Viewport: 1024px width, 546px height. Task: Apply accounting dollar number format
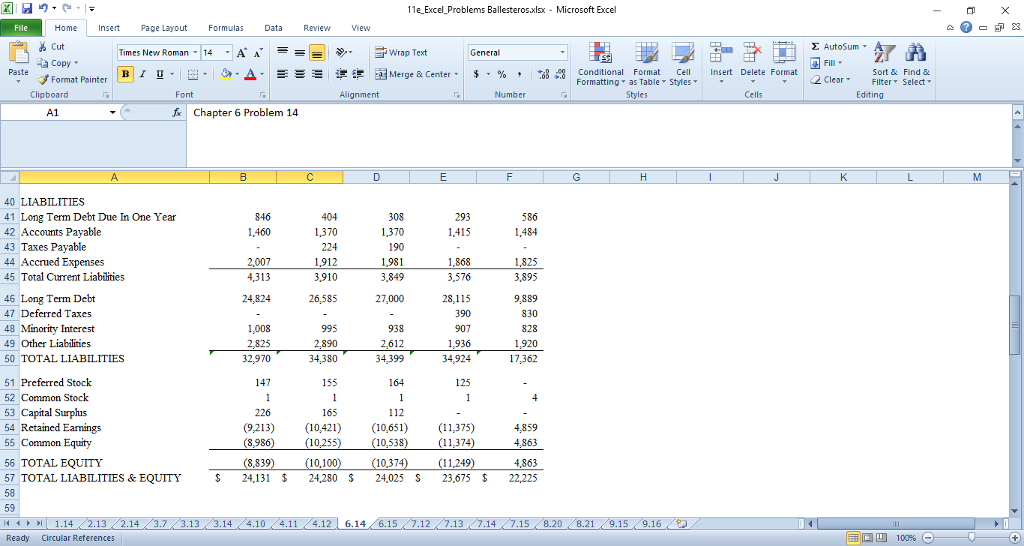click(477, 74)
